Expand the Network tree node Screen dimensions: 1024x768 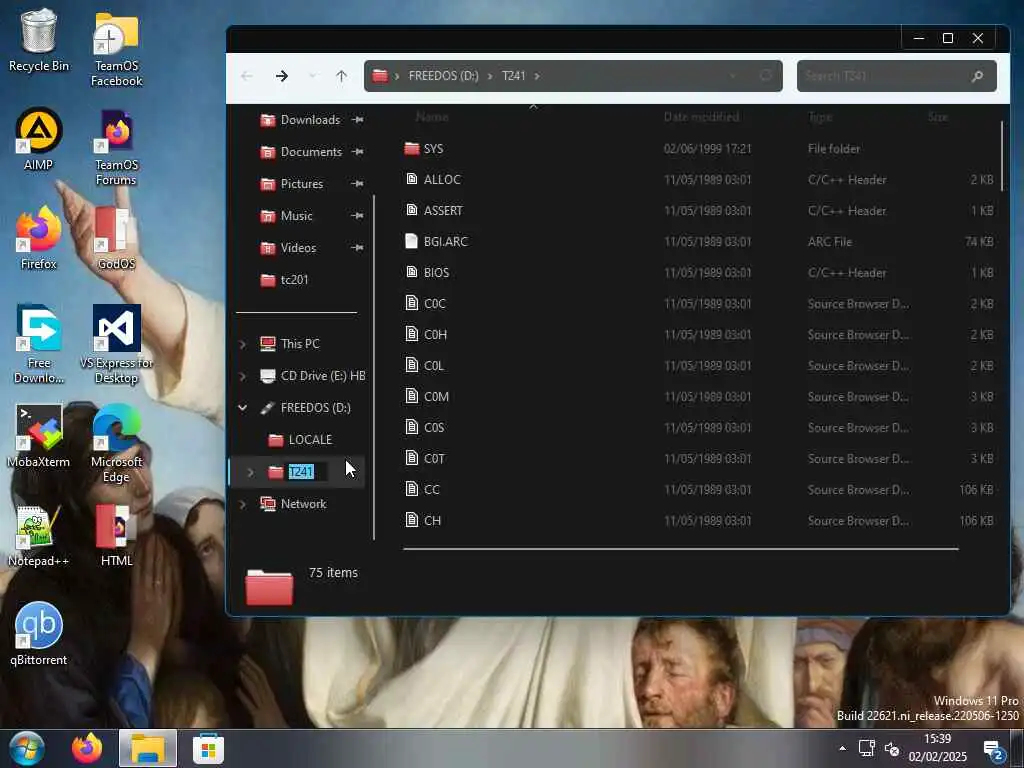click(x=243, y=504)
